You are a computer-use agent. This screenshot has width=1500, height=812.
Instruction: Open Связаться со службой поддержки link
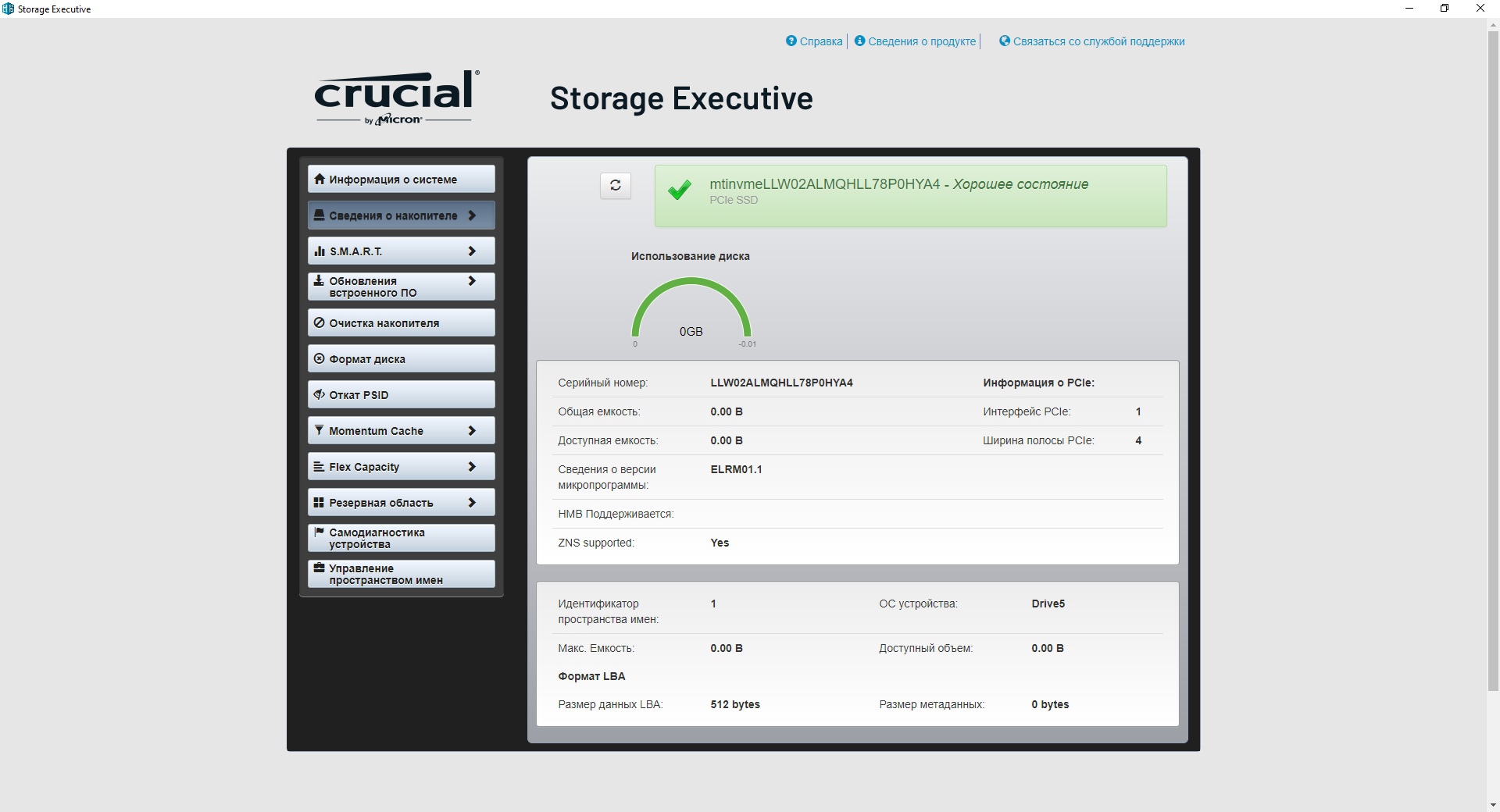(x=1098, y=41)
